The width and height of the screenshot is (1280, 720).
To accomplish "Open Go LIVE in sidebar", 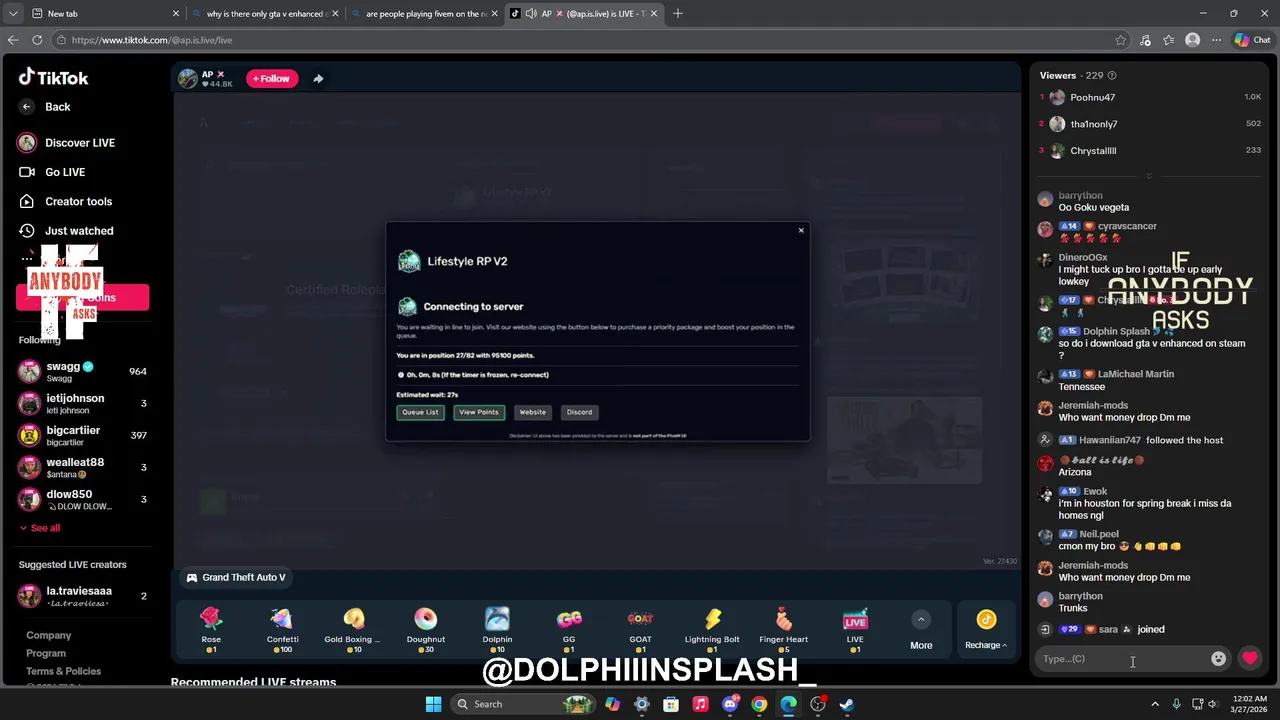I will [52, 172].
